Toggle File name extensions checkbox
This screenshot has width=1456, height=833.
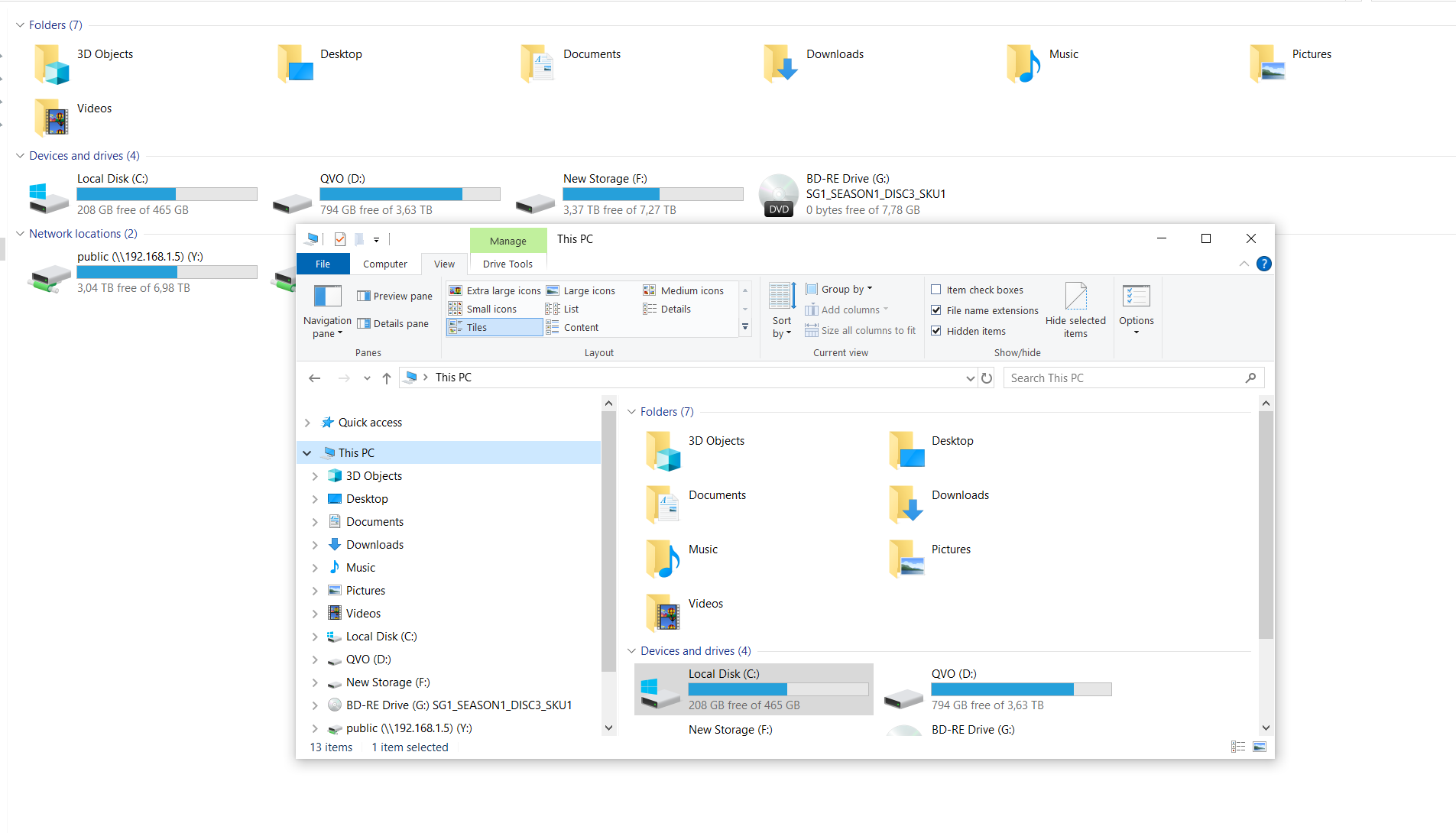(984, 311)
